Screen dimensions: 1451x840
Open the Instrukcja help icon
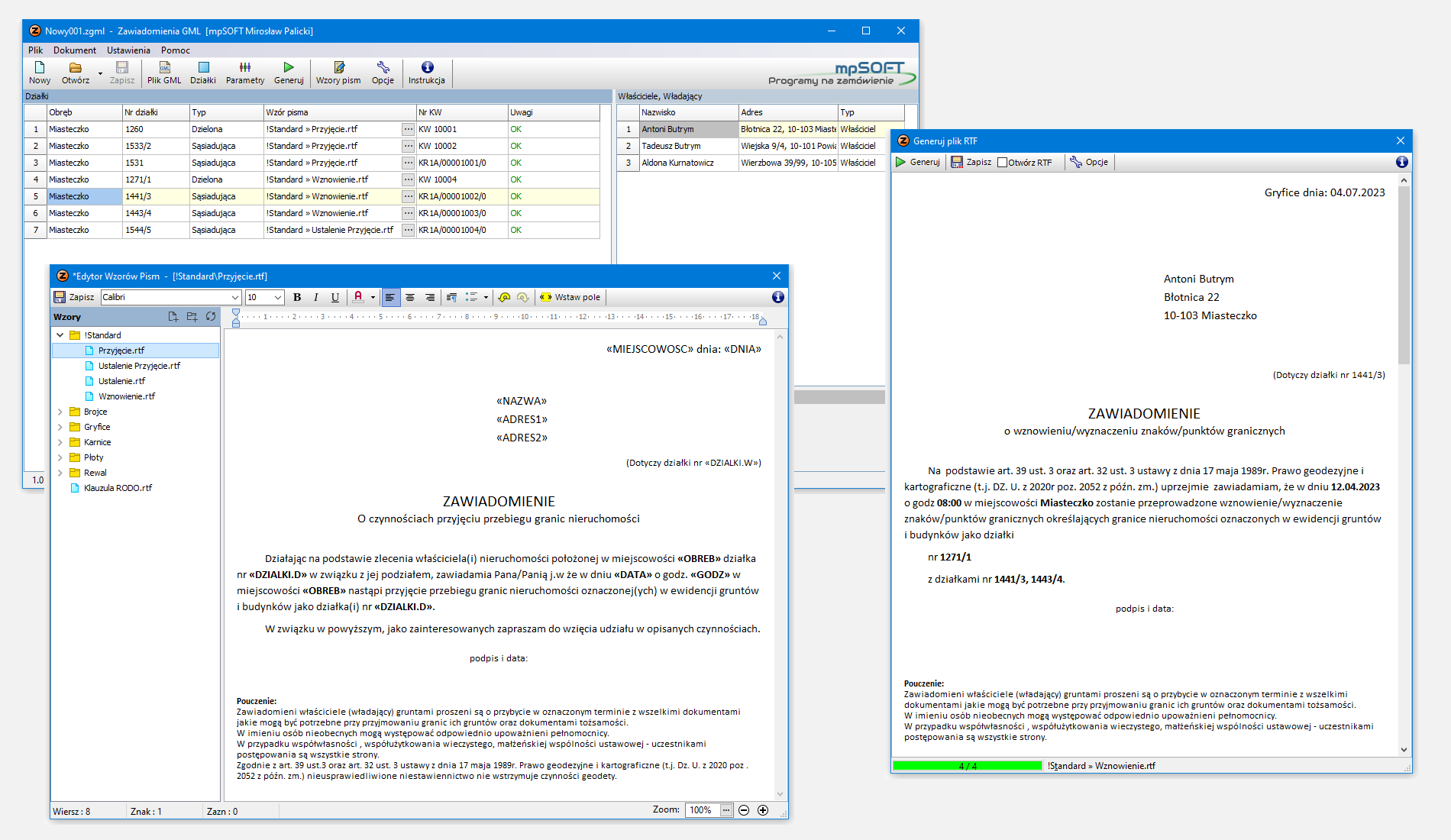pyautogui.click(x=427, y=73)
